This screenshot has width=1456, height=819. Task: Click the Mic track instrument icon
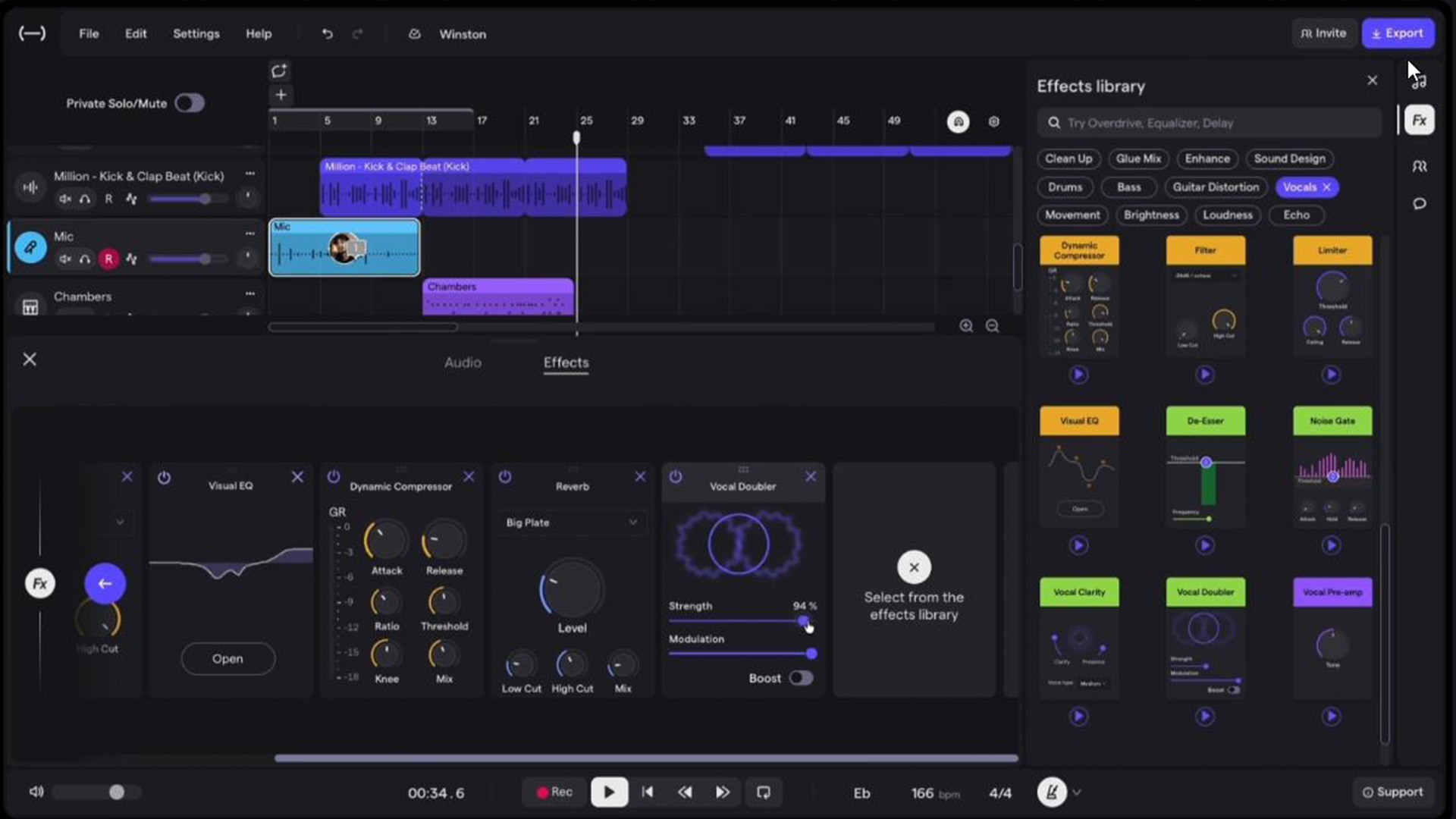30,247
